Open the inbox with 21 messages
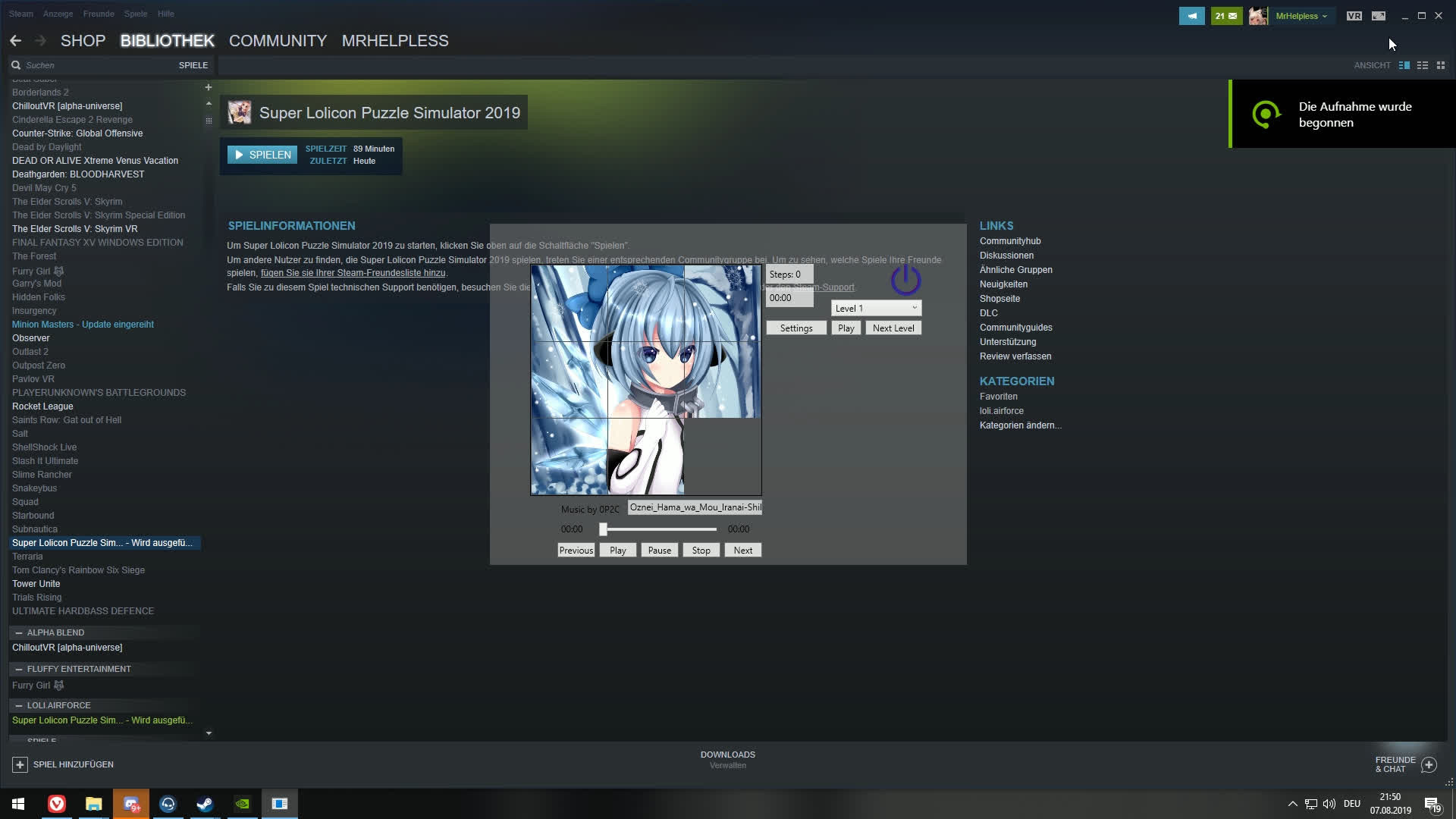 1225,16
